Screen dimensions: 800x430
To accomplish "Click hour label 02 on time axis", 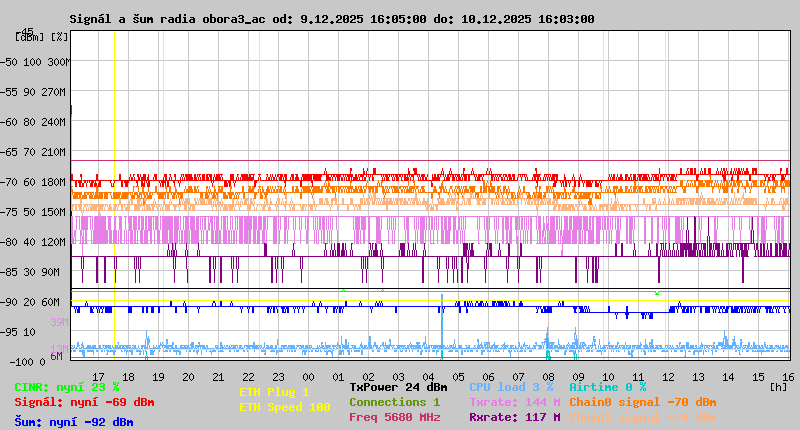I will coord(368,377).
